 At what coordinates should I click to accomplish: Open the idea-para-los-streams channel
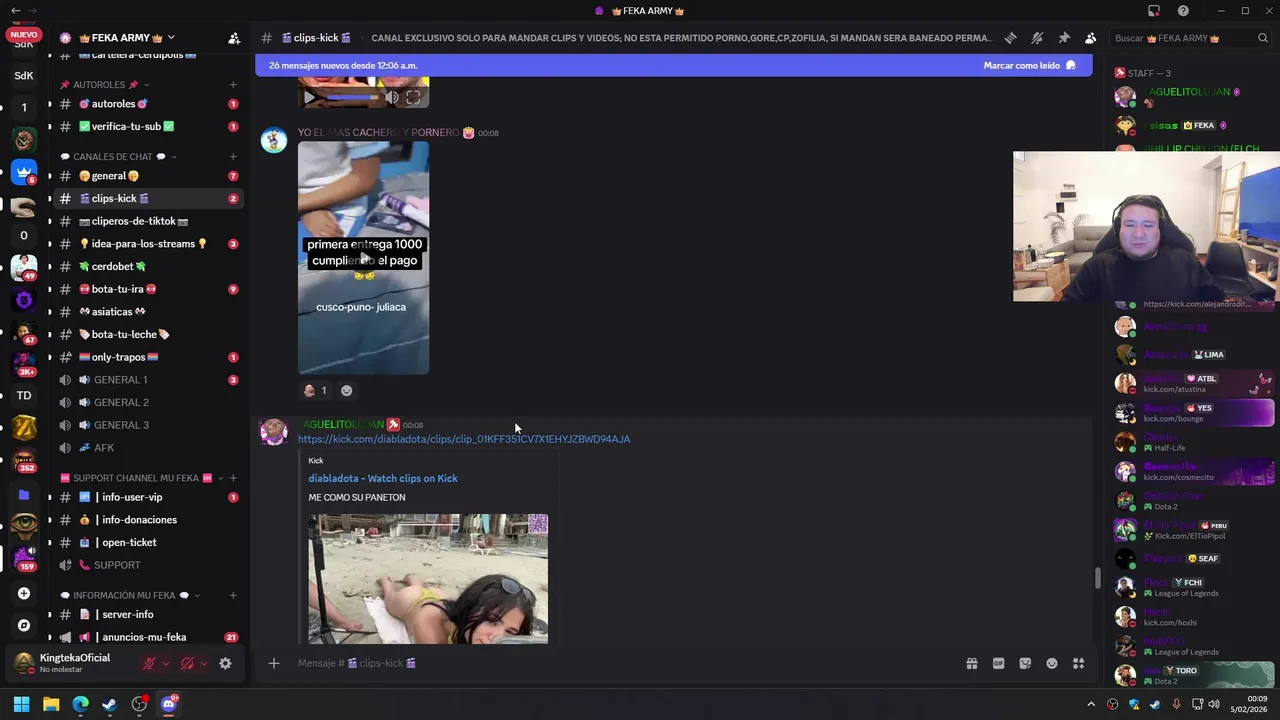point(148,244)
